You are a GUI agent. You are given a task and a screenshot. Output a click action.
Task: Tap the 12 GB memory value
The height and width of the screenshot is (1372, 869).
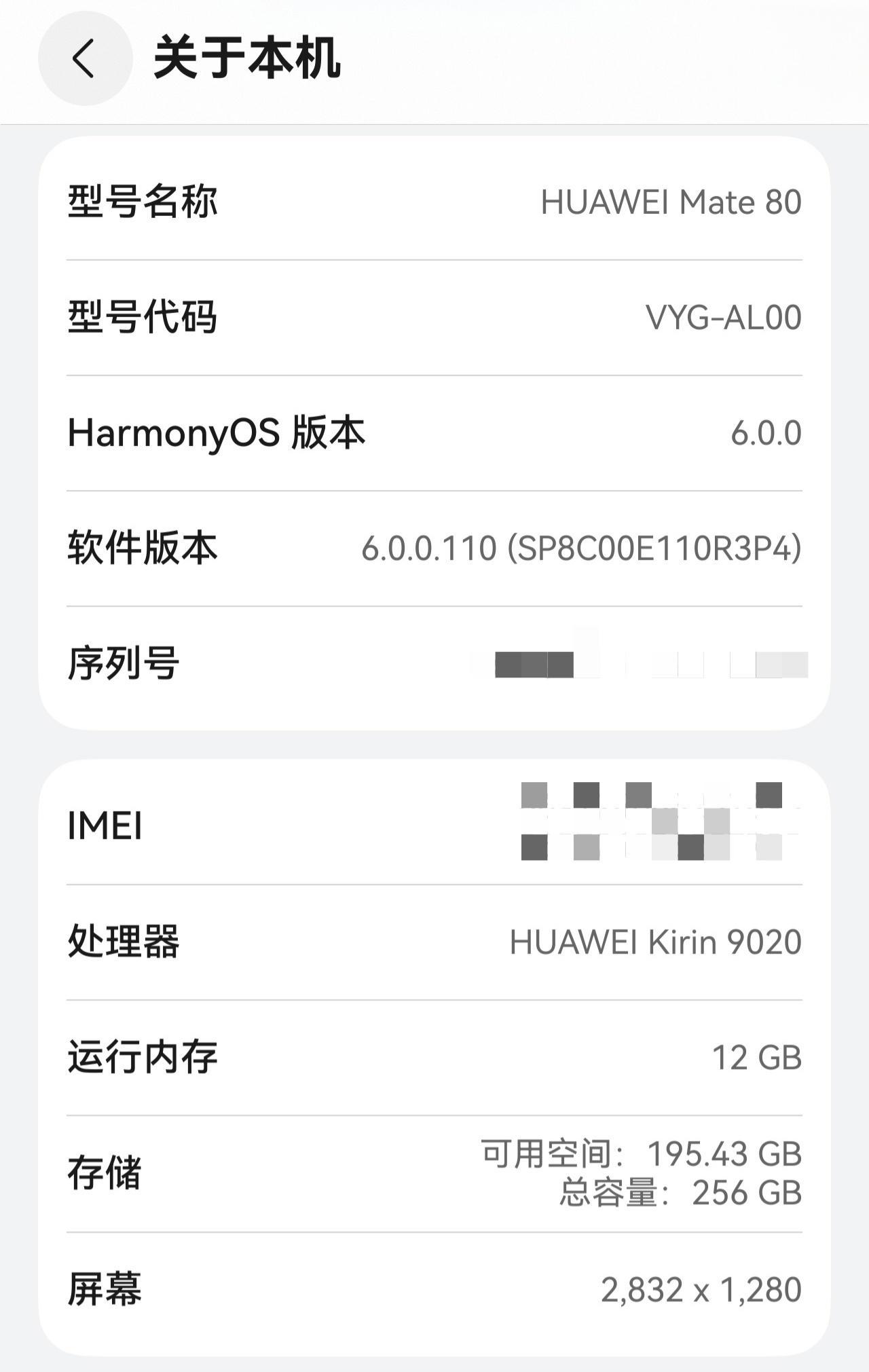coord(756,1058)
